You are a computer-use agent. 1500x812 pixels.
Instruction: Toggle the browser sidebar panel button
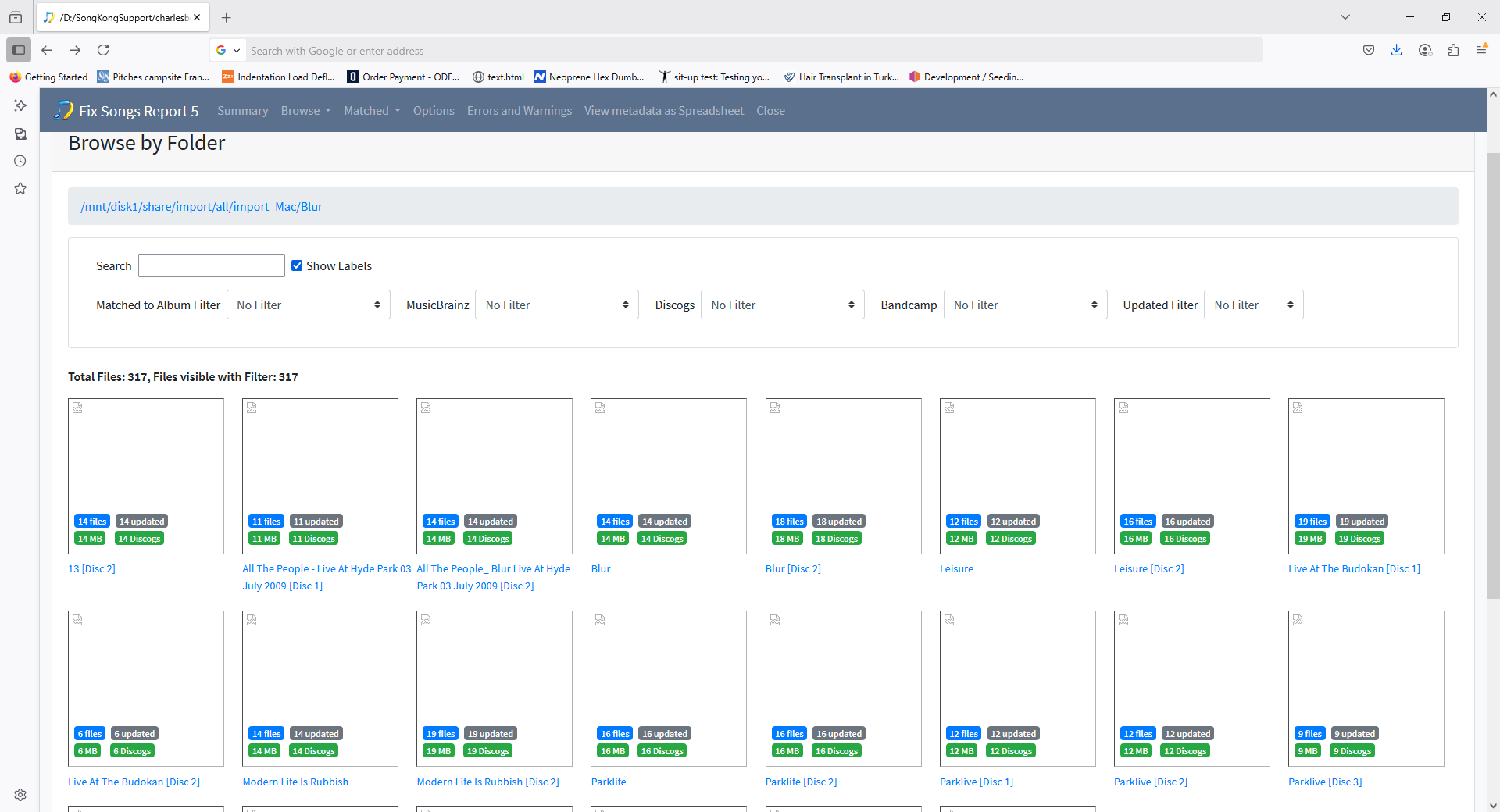pos(19,50)
